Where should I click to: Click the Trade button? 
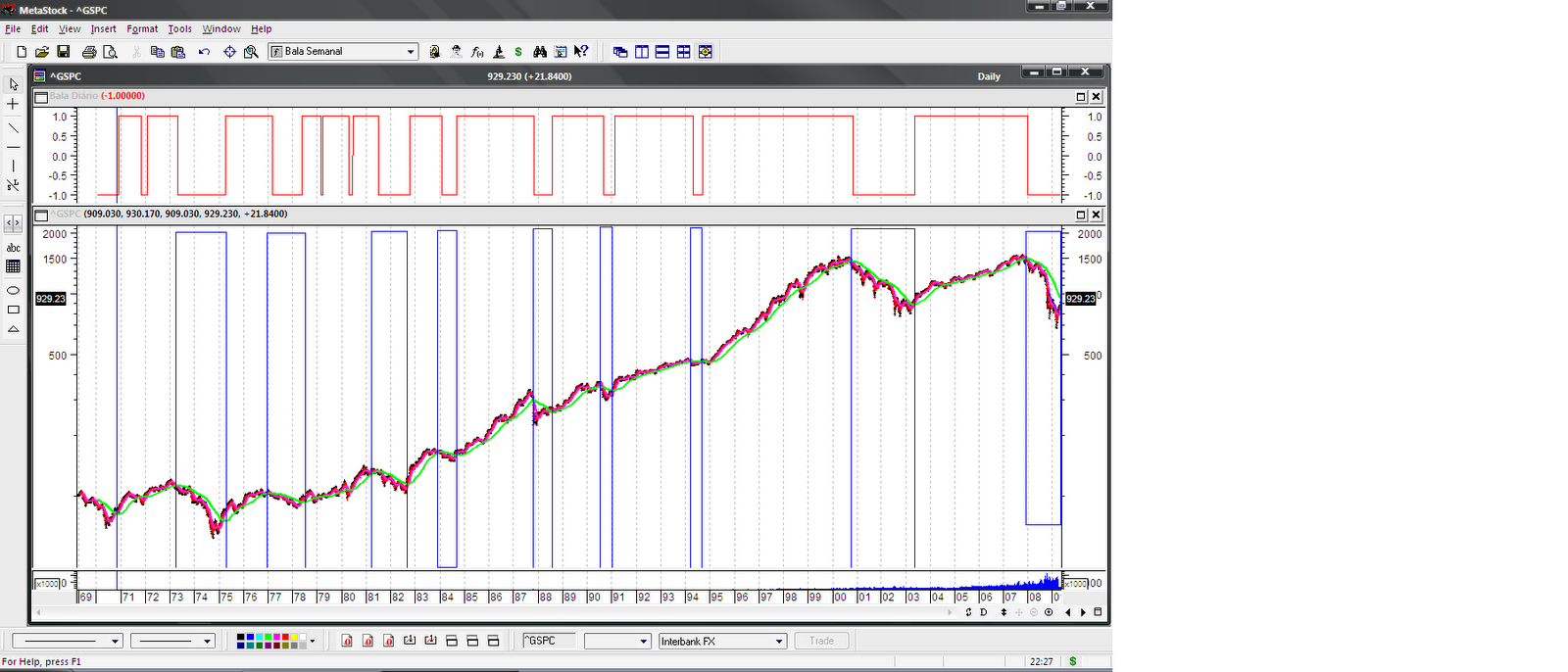[x=822, y=641]
